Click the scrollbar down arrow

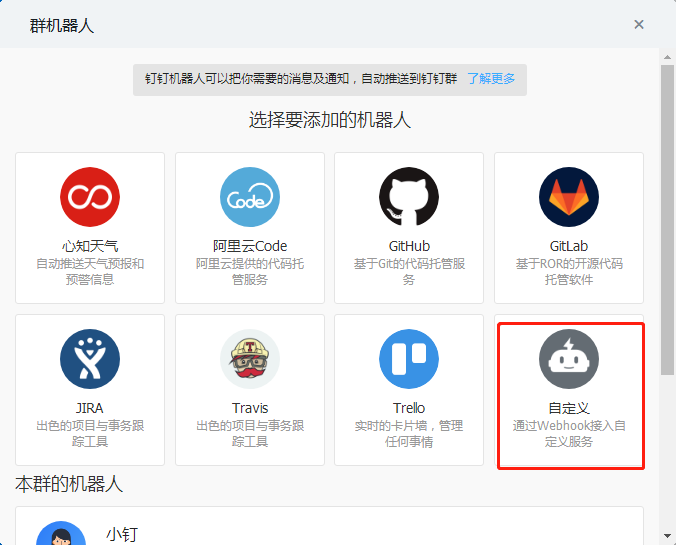pyautogui.click(x=667, y=536)
